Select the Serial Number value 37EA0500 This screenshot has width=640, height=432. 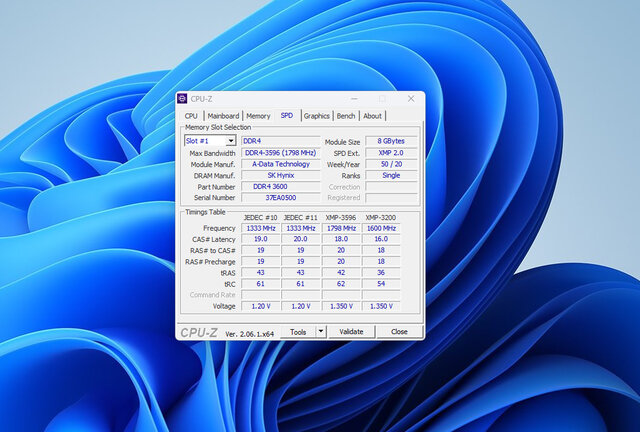point(280,197)
